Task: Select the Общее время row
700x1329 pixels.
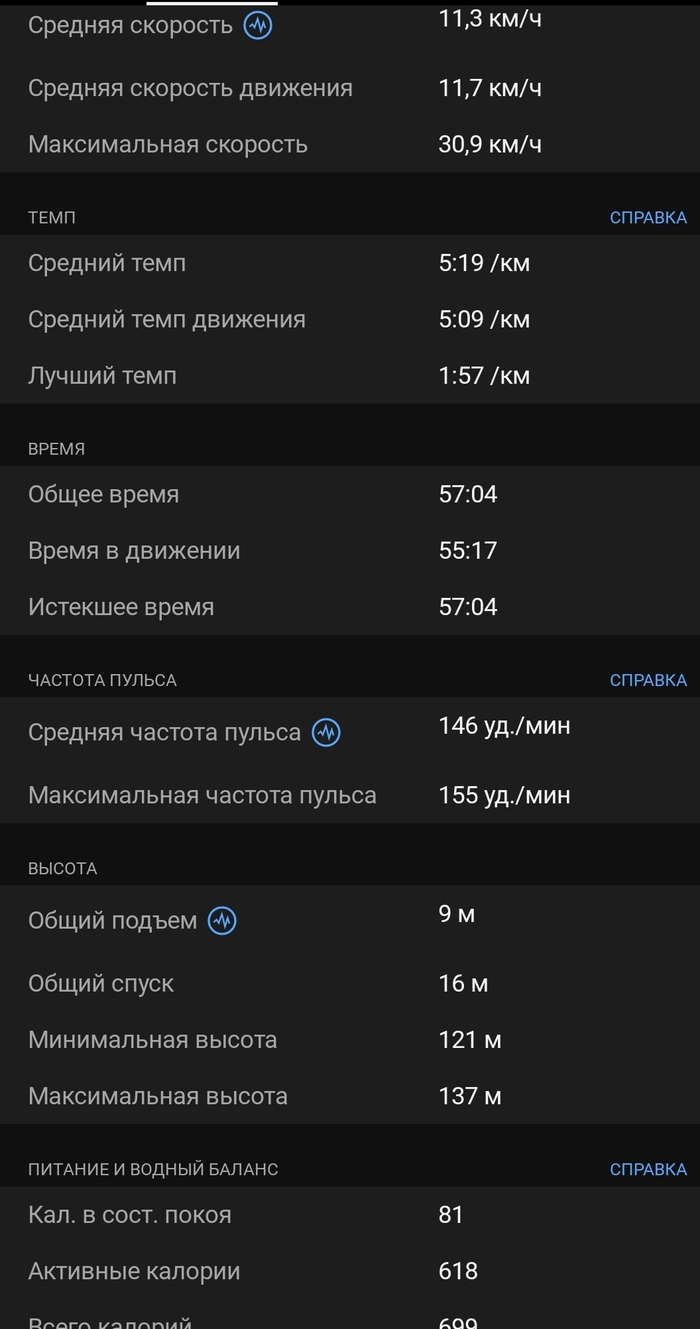Action: pyautogui.click(x=350, y=495)
